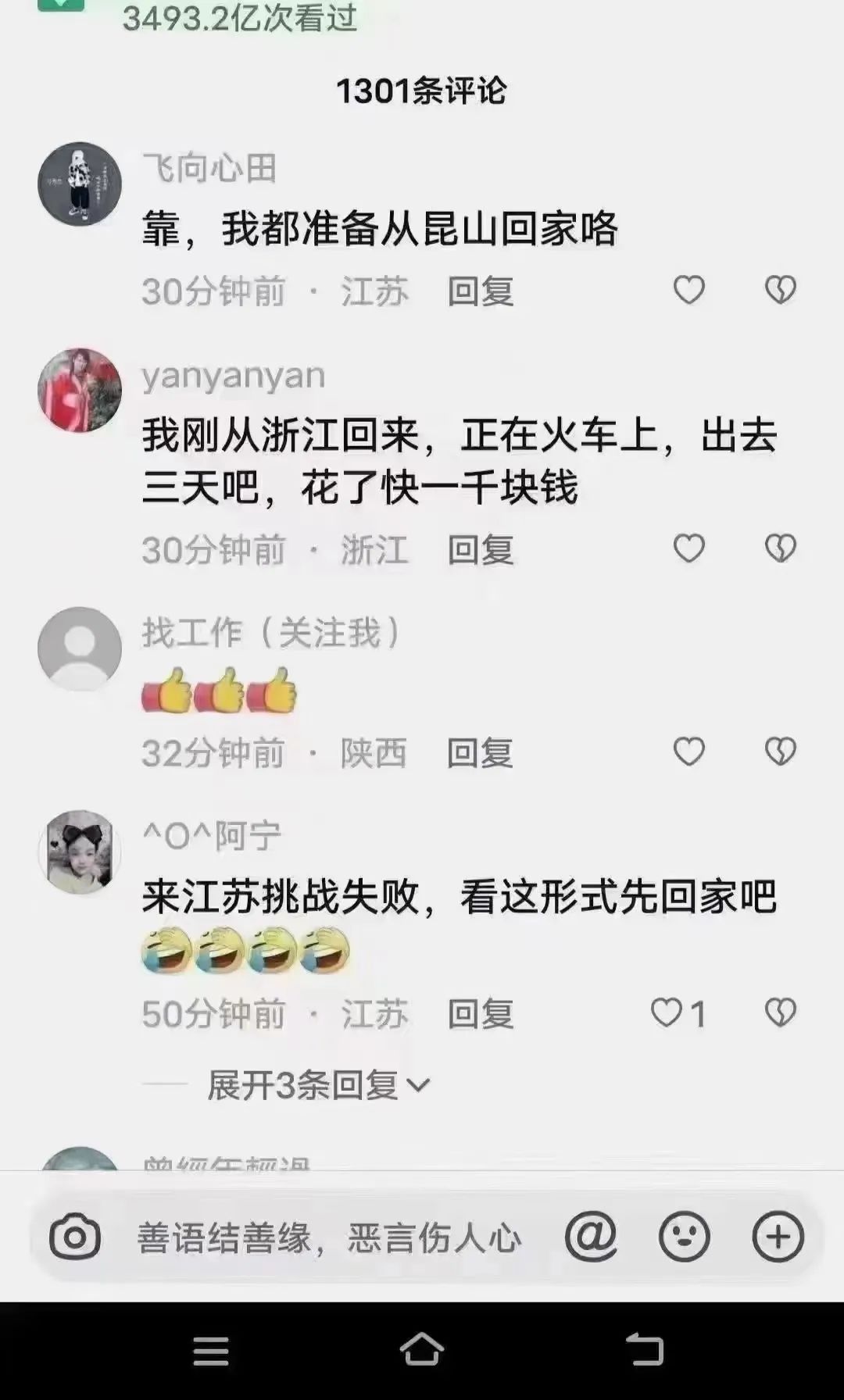Dislike 飞向心田's comment with broken heart
Image resolution: width=844 pixels, height=1400 pixels.
[780, 291]
